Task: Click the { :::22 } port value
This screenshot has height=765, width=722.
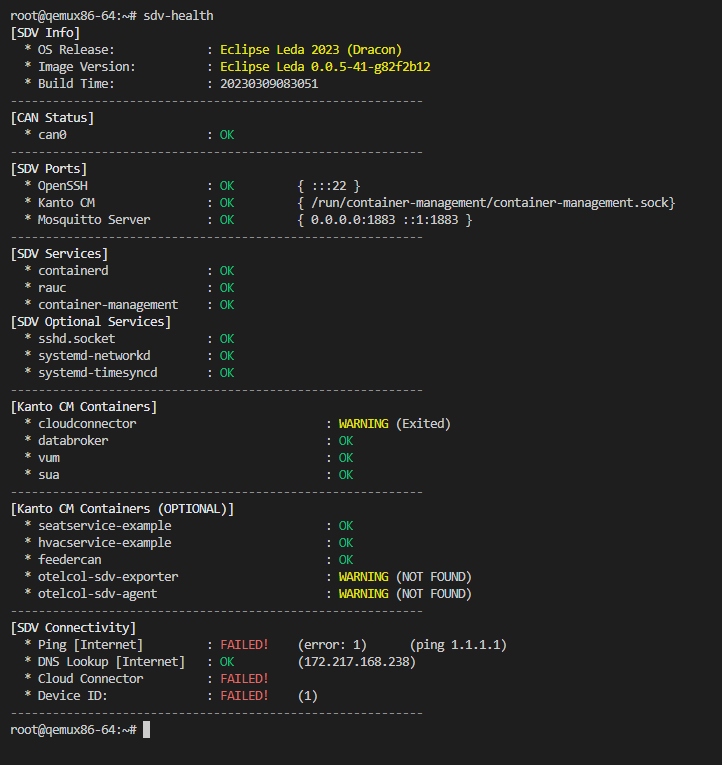Action: coord(328,186)
